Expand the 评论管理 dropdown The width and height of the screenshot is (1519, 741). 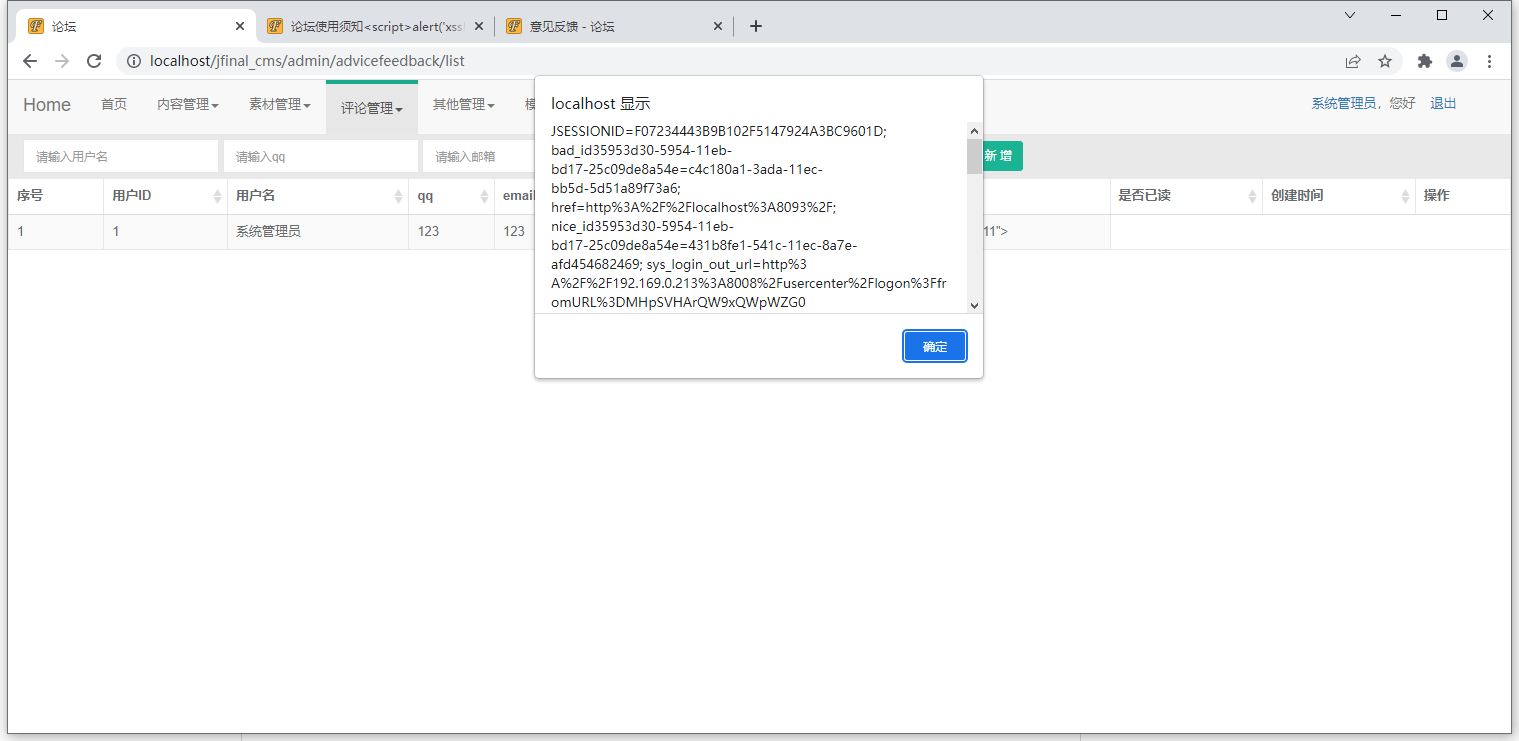(372, 108)
